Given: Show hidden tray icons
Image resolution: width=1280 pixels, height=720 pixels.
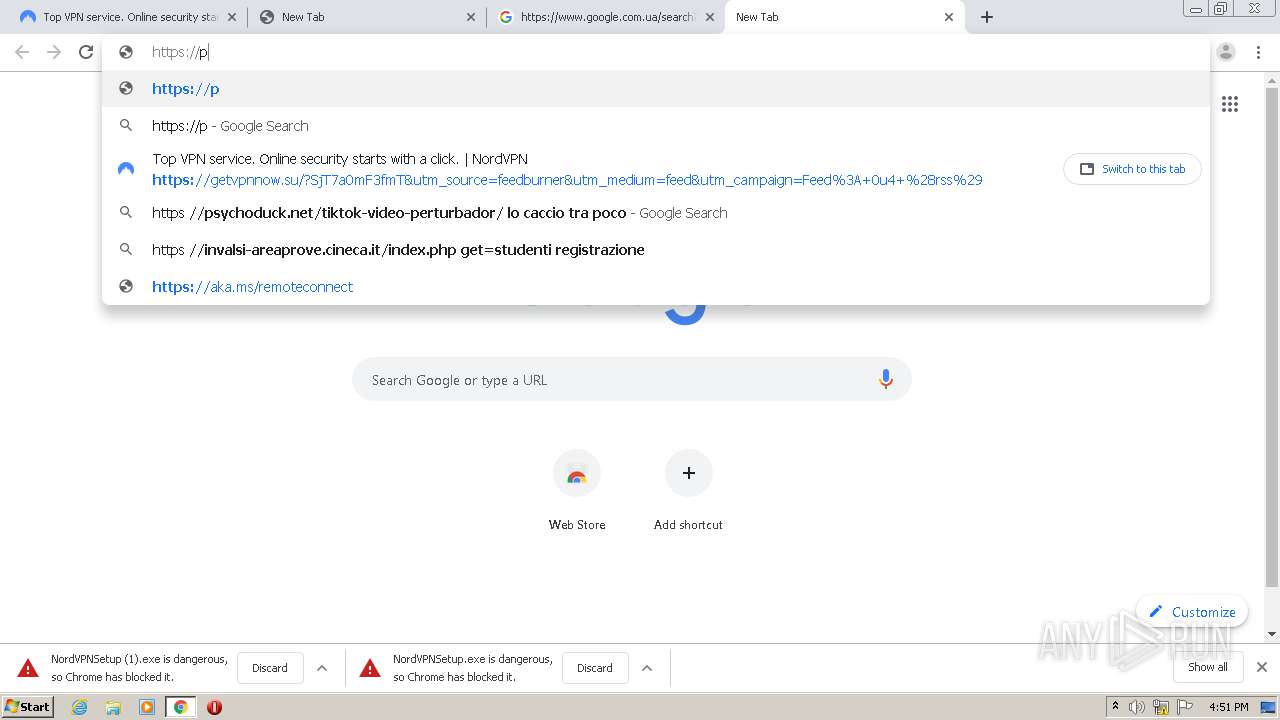Looking at the screenshot, I should tap(1115, 707).
